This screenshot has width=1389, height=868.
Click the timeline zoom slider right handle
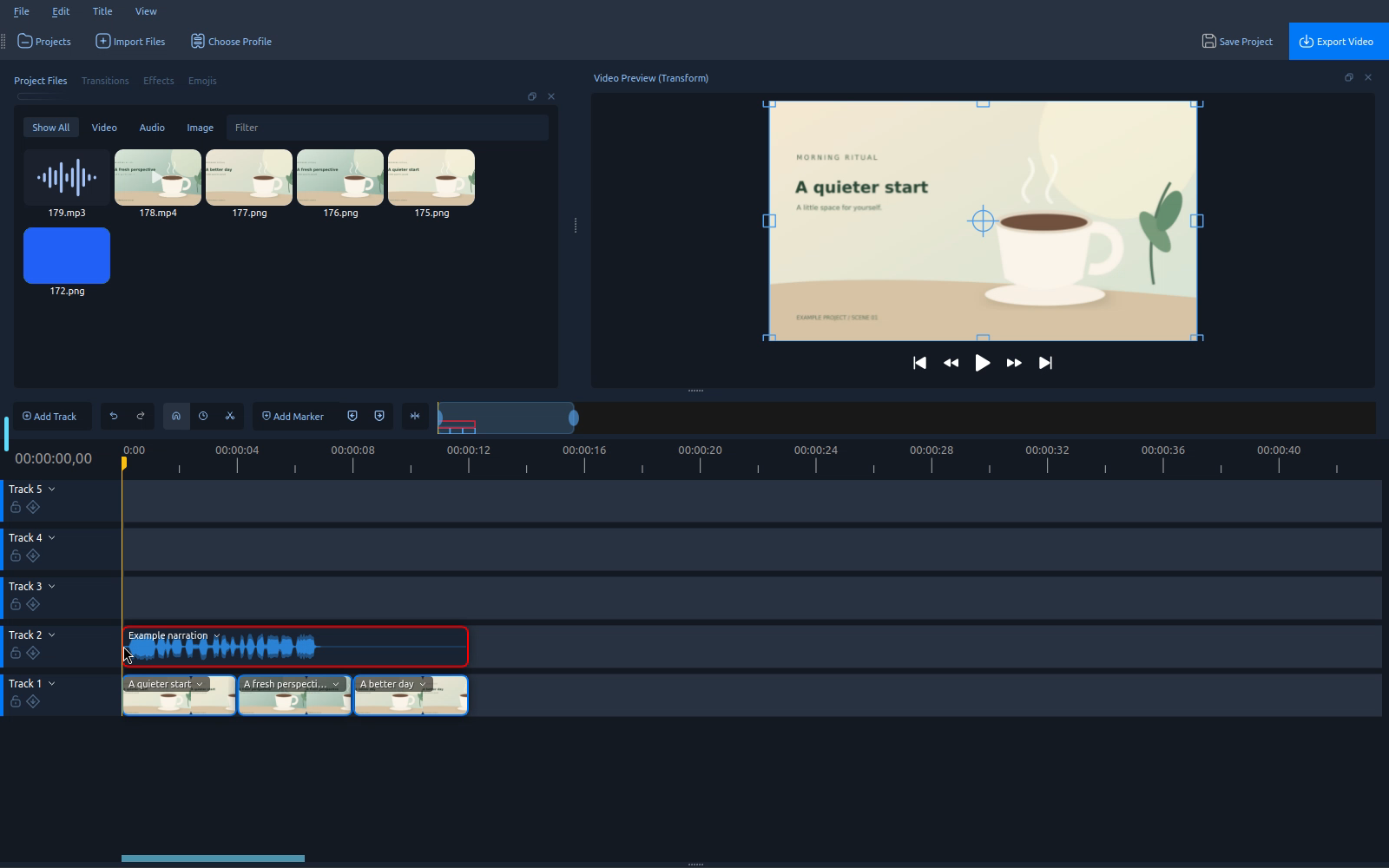(x=573, y=418)
